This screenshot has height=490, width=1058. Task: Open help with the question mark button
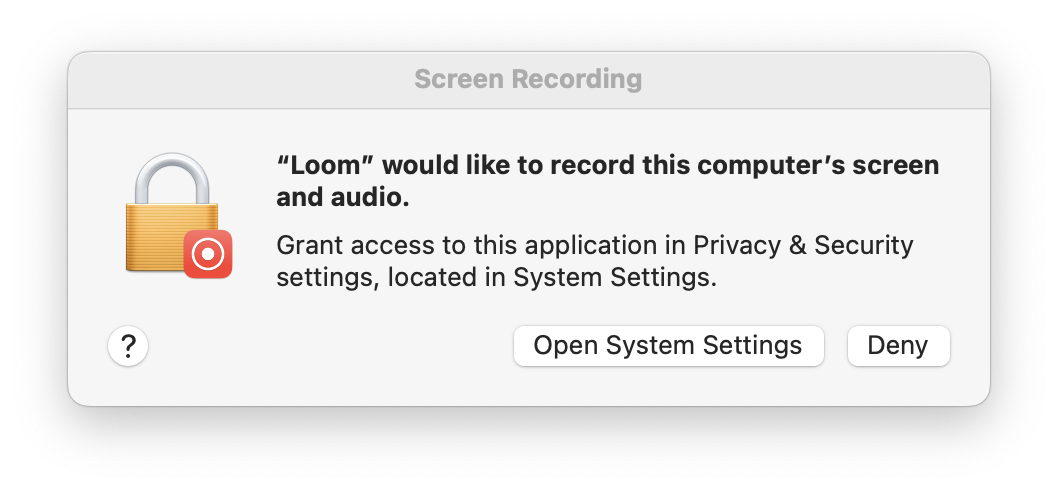point(128,347)
